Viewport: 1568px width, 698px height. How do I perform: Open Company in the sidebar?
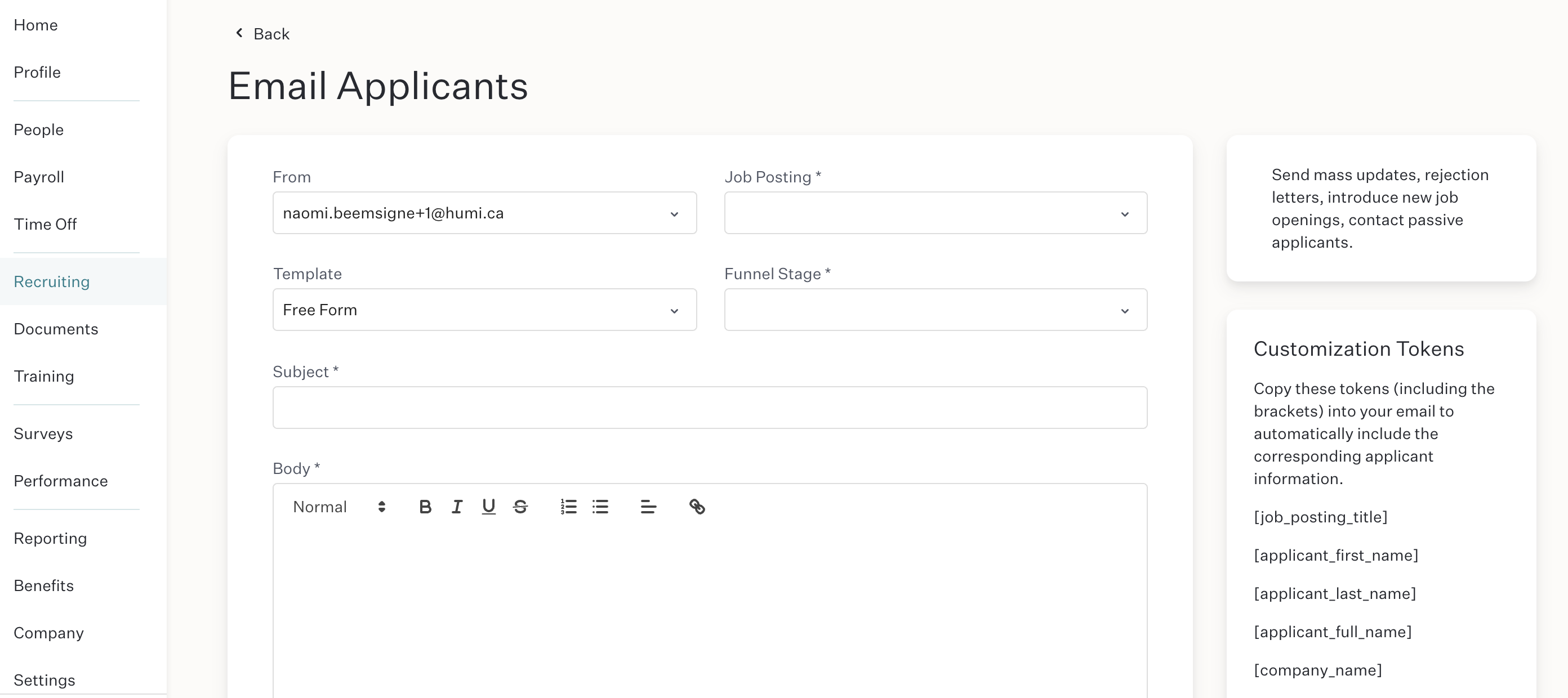48,633
